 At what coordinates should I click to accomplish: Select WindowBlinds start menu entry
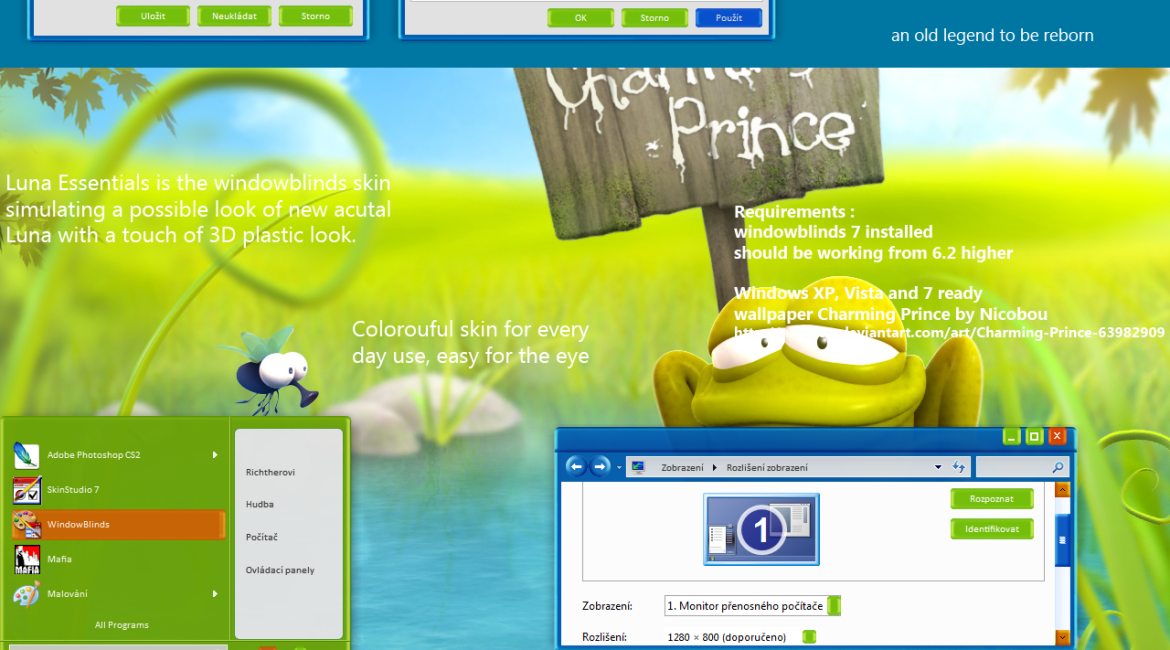click(119, 525)
